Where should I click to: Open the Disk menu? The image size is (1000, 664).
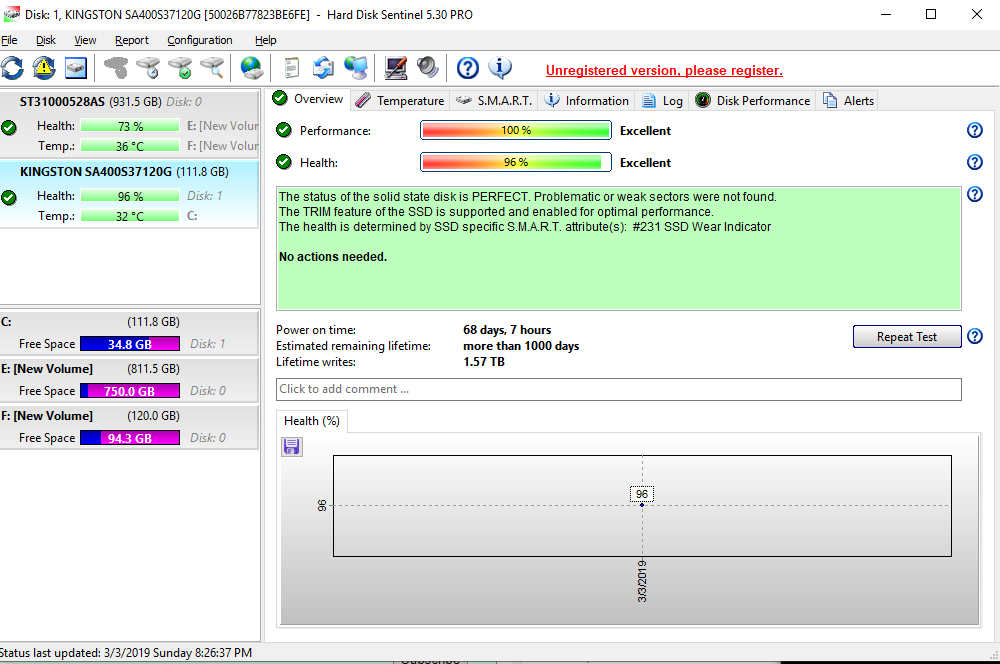pos(45,40)
